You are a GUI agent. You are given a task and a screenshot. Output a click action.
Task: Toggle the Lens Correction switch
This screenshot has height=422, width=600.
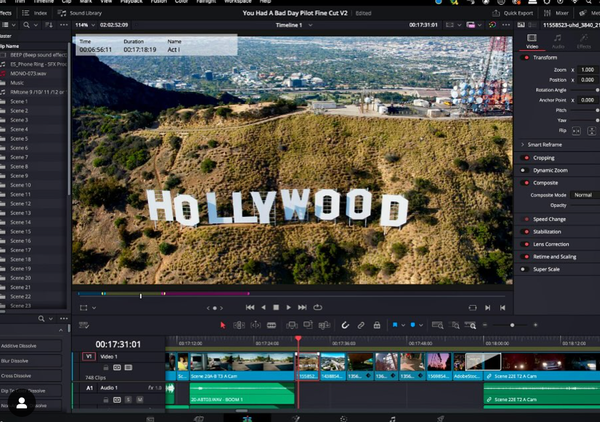pyautogui.click(x=526, y=244)
